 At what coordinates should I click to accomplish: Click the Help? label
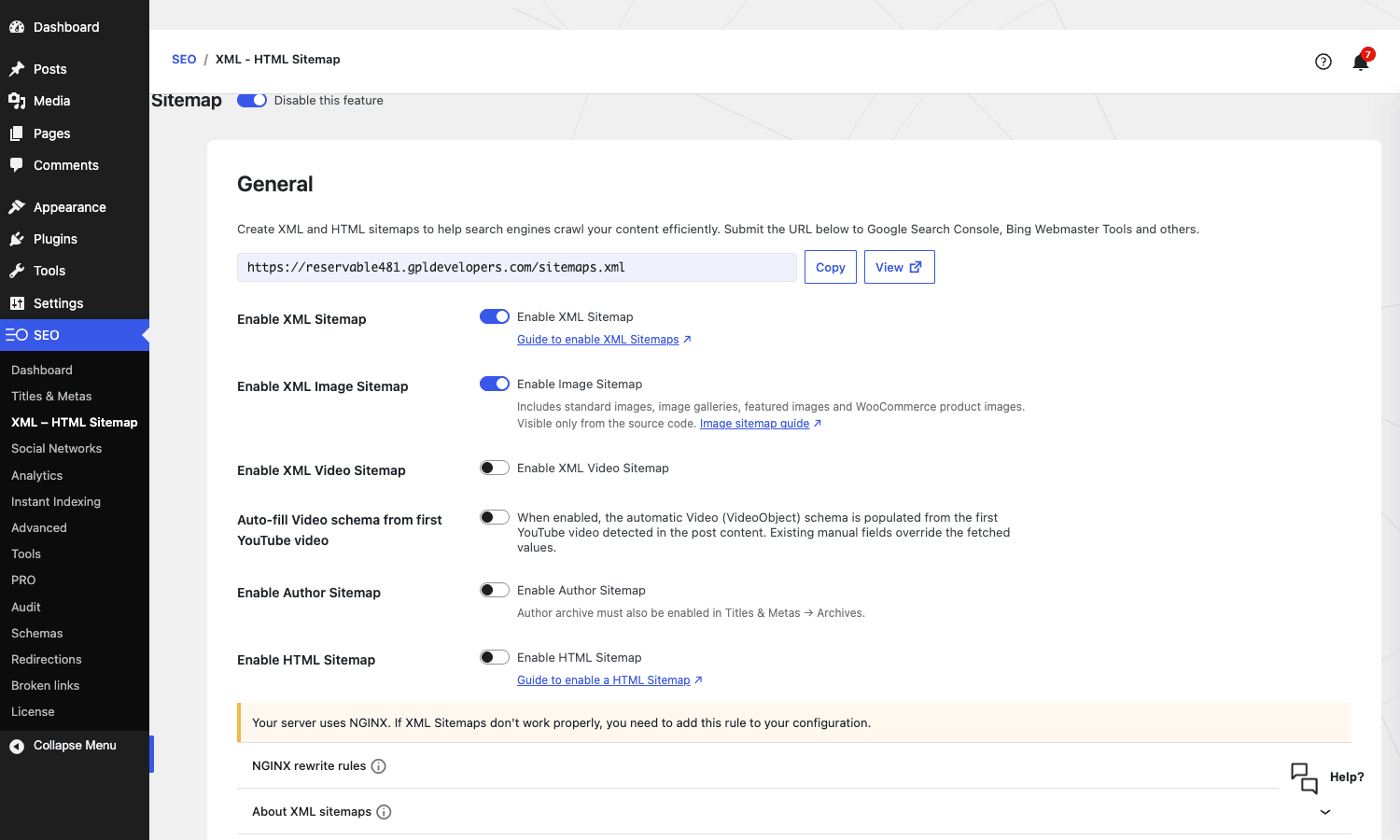(x=1347, y=777)
